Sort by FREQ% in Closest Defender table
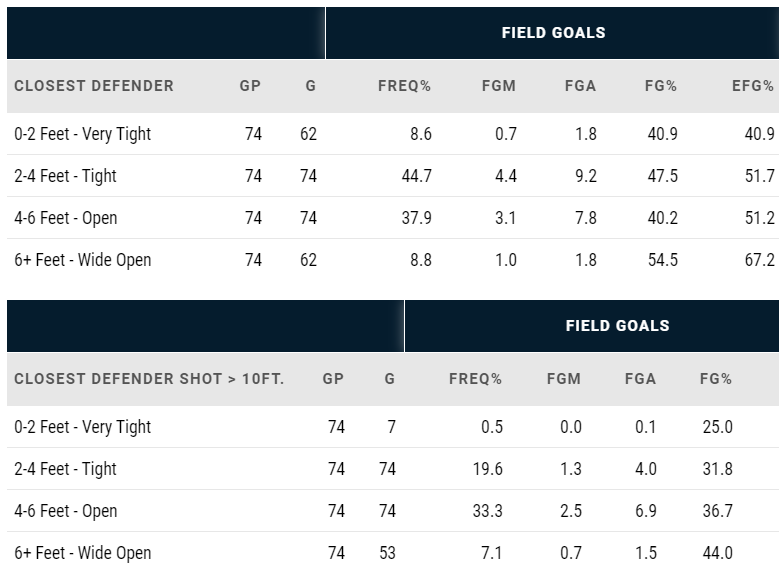Image resolution: width=779 pixels, height=577 pixels. click(x=404, y=86)
